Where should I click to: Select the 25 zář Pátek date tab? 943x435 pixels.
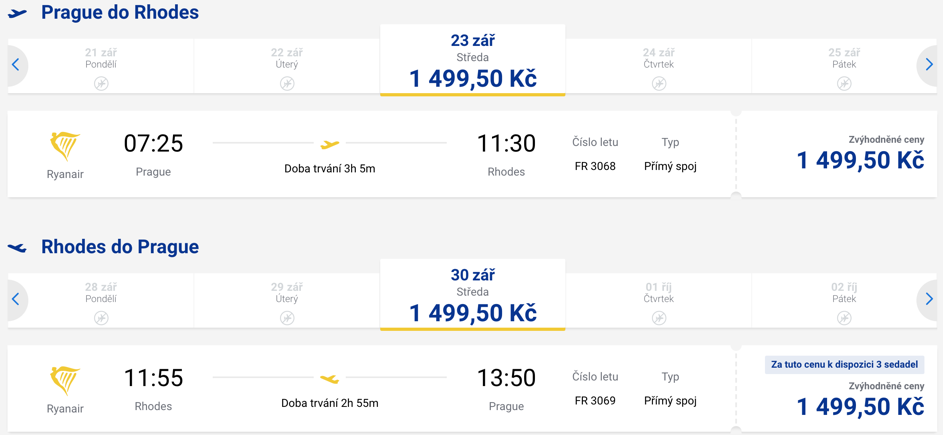[x=842, y=66]
